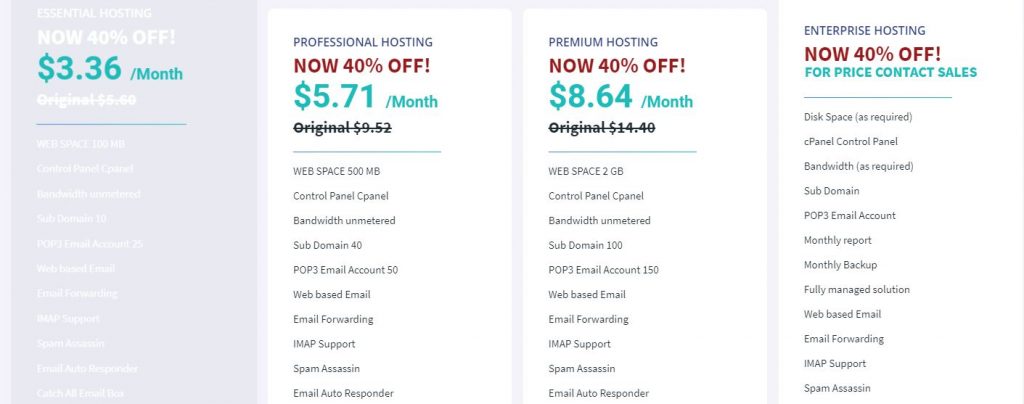Image resolution: width=1024 pixels, height=404 pixels.
Task: Click the $3.36 per month price
Action: 110,69
